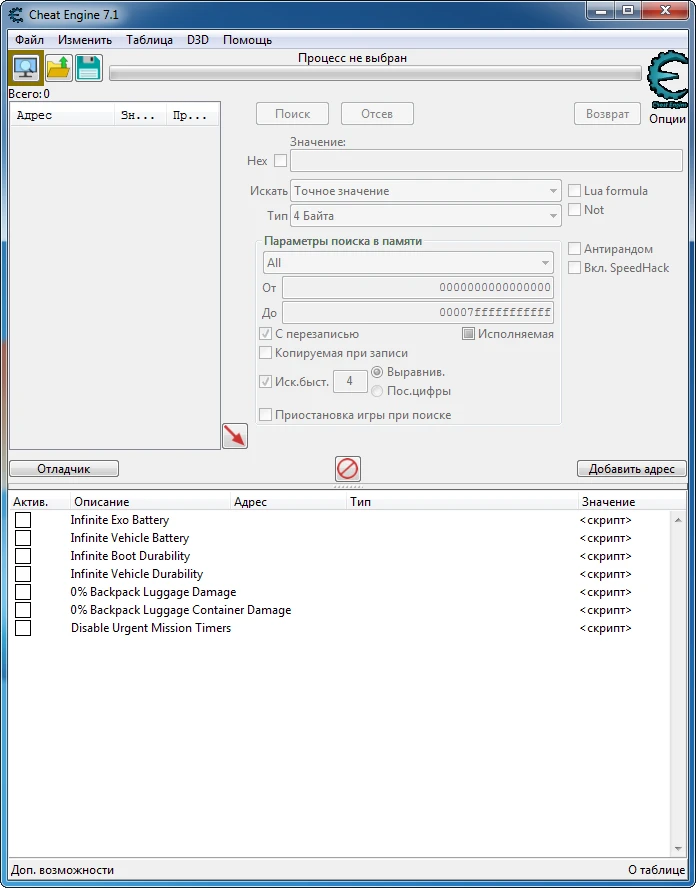
Task: Open the Файл menu
Action: click(29, 40)
